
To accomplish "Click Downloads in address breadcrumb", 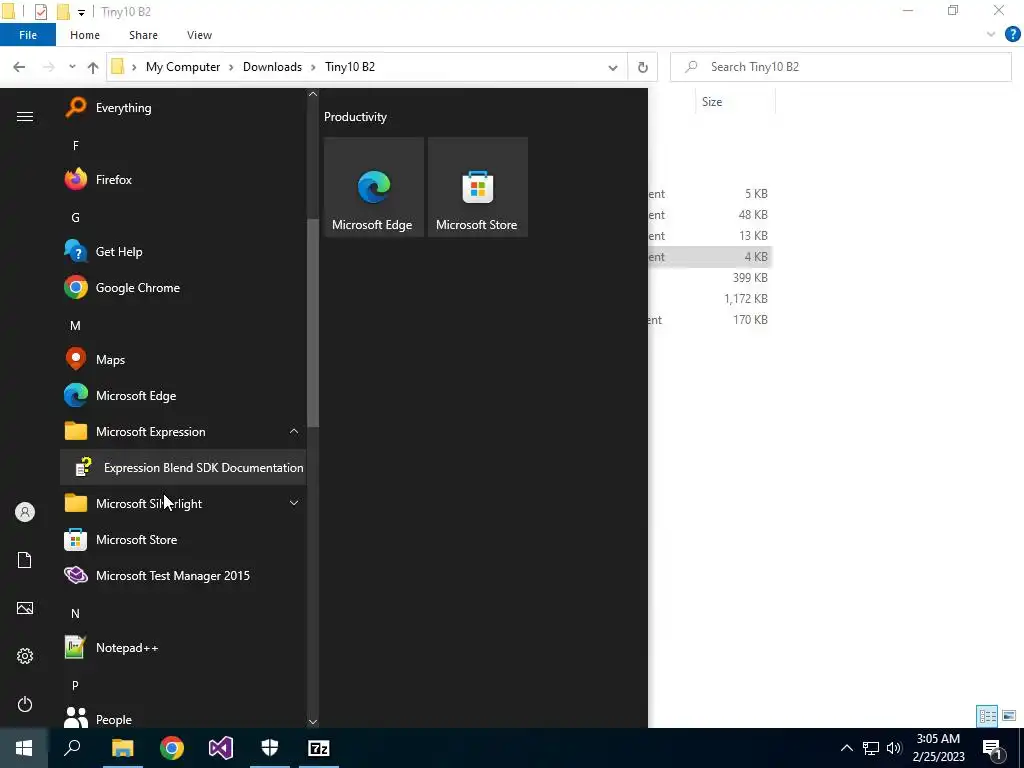I will tap(272, 67).
